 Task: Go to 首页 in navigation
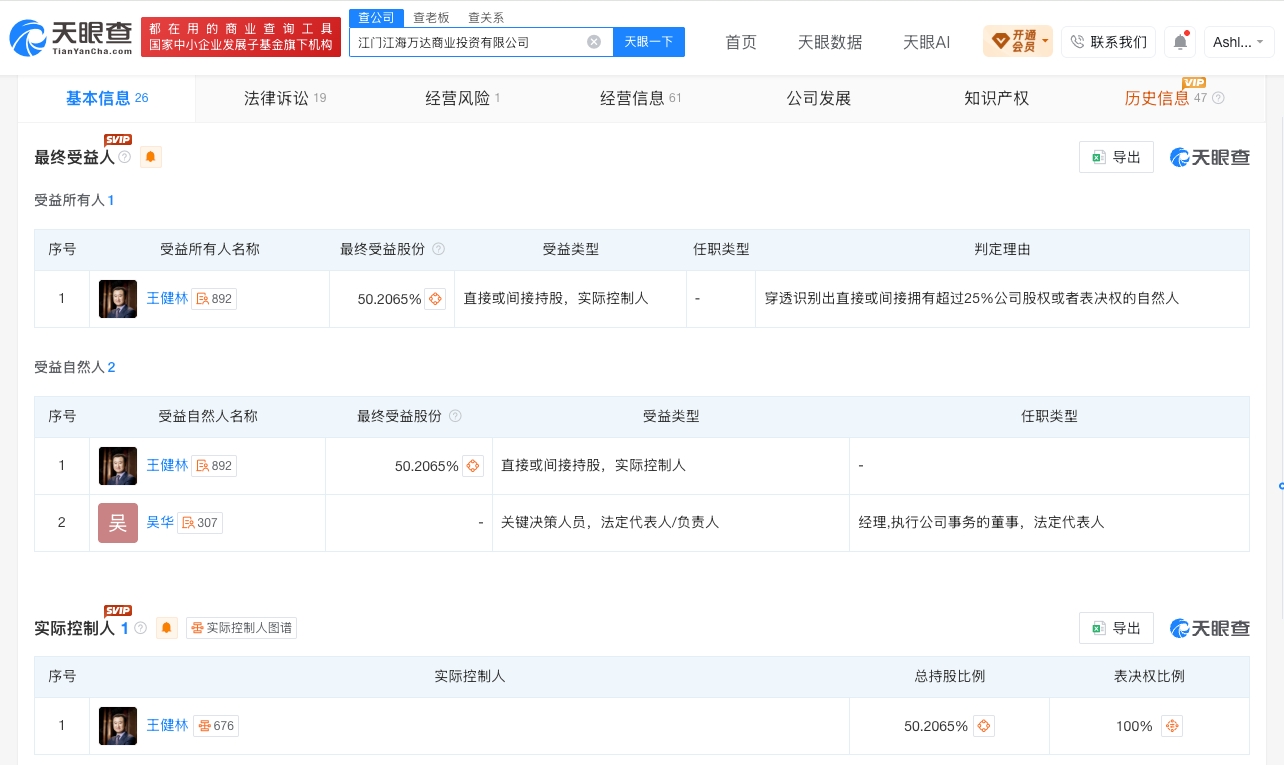pyautogui.click(x=741, y=42)
